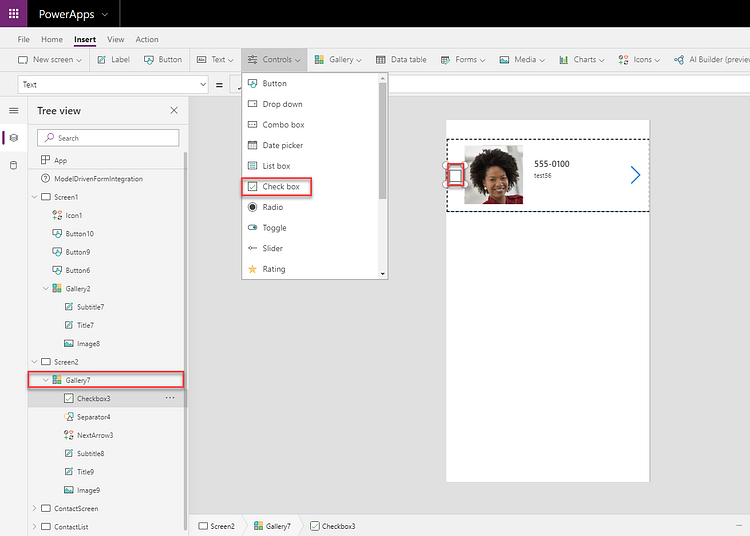This screenshot has width=750, height=536.
Task: Collapse the Gallery7 node
Action: click(x=46, y=380)
